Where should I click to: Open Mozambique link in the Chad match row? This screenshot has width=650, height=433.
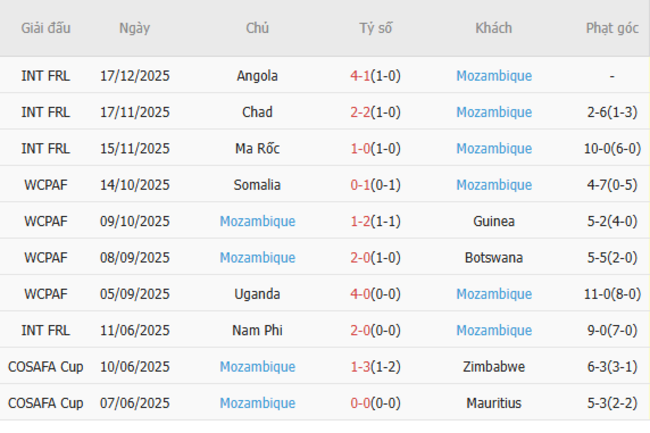[493, 112]
